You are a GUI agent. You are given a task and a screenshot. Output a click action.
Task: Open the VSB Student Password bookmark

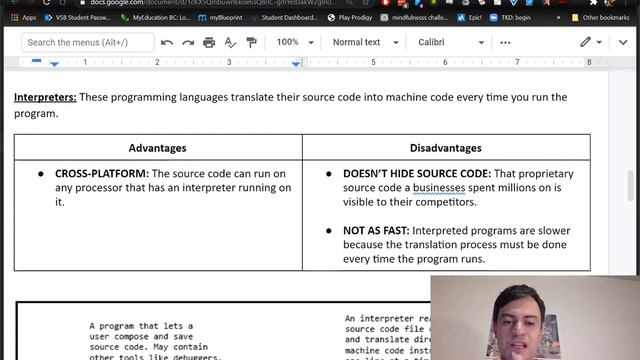pyautogui.click(x=78, y=18)
